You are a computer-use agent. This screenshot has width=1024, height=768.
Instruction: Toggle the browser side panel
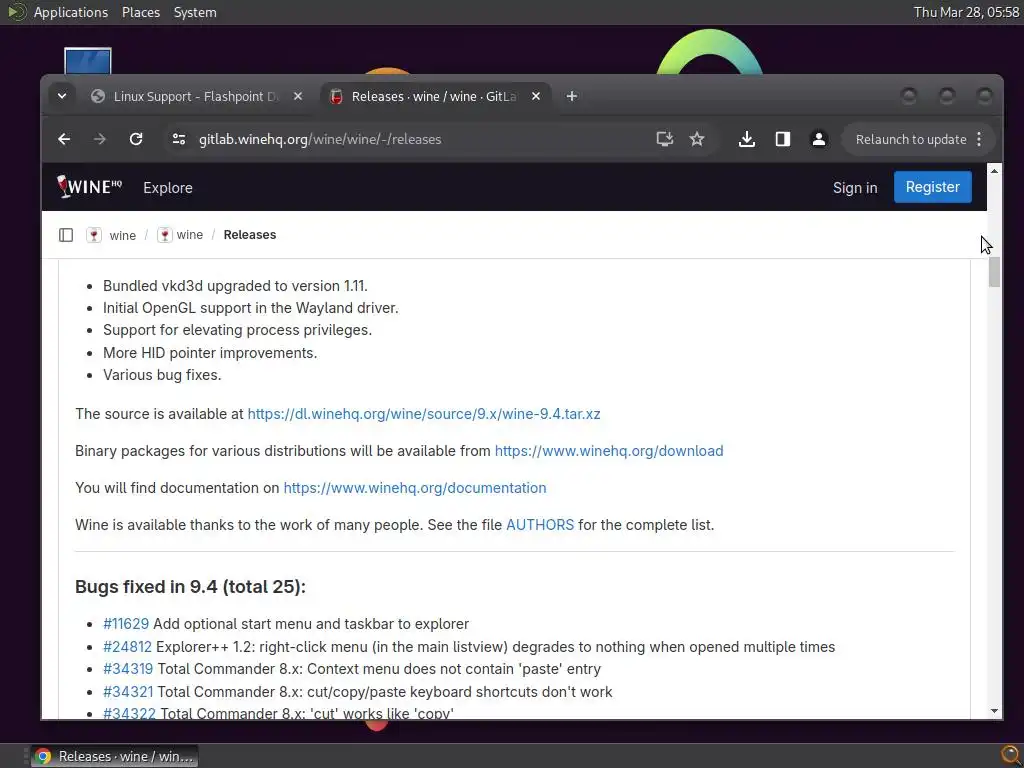tap(782, 139)
